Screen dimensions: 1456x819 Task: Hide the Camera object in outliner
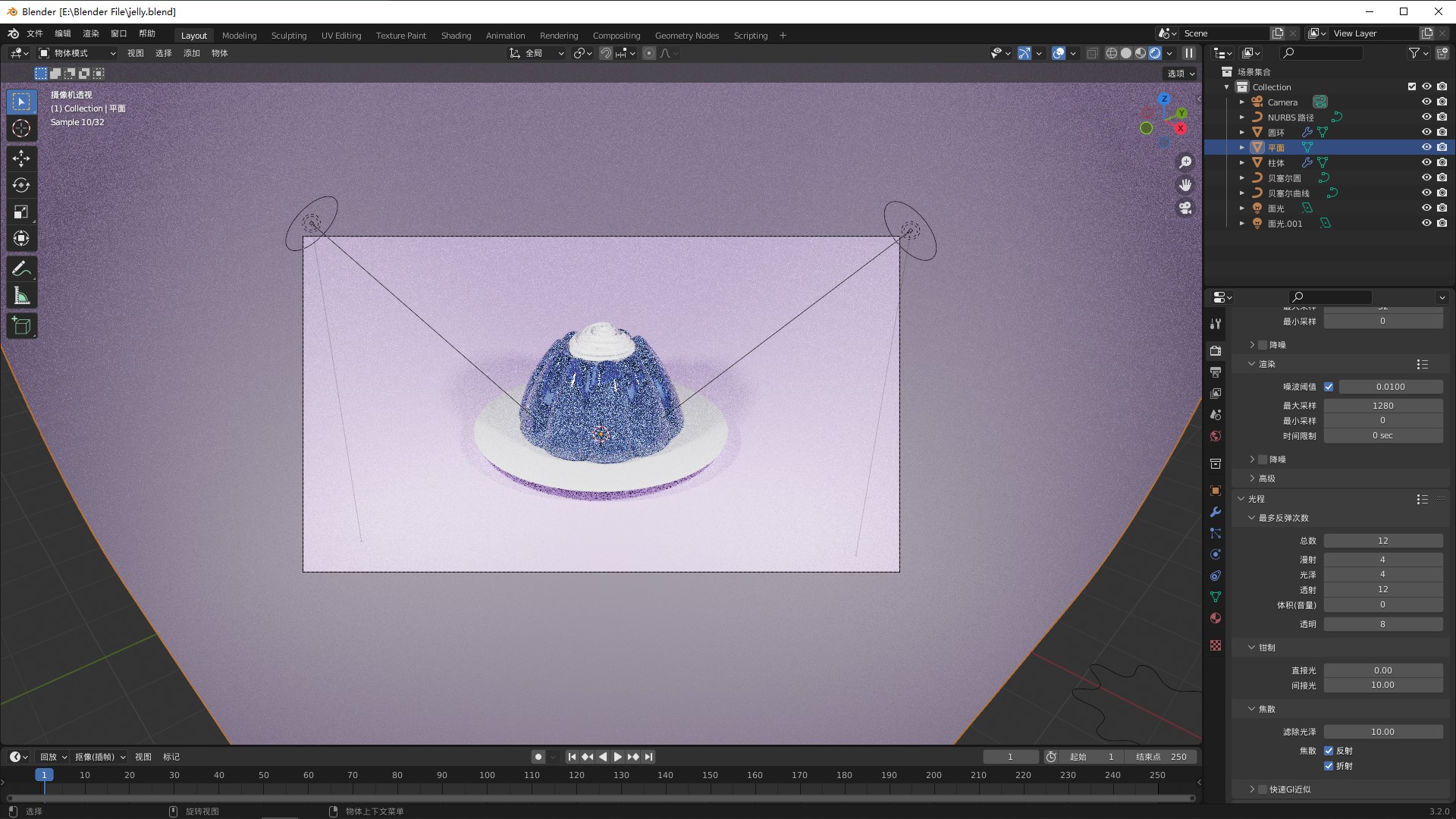point(1426,102)
